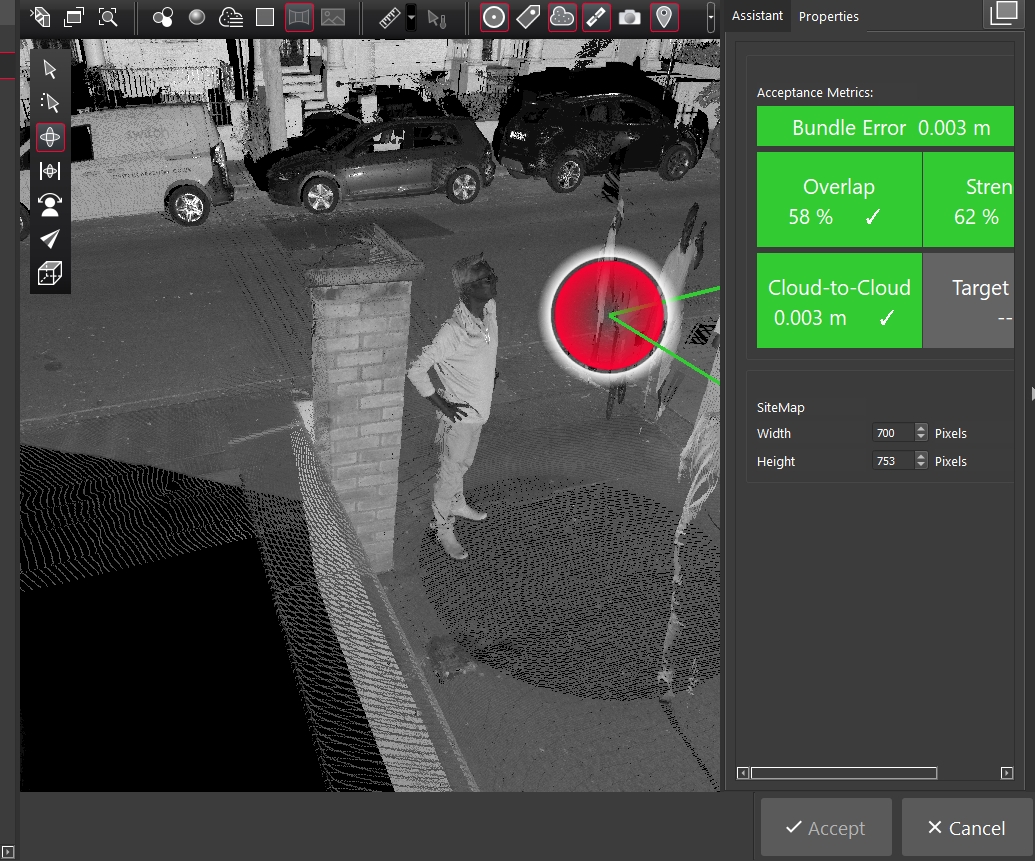Choose the look-around person view tool
This screenshot has height=861, width=1035.
50,205
